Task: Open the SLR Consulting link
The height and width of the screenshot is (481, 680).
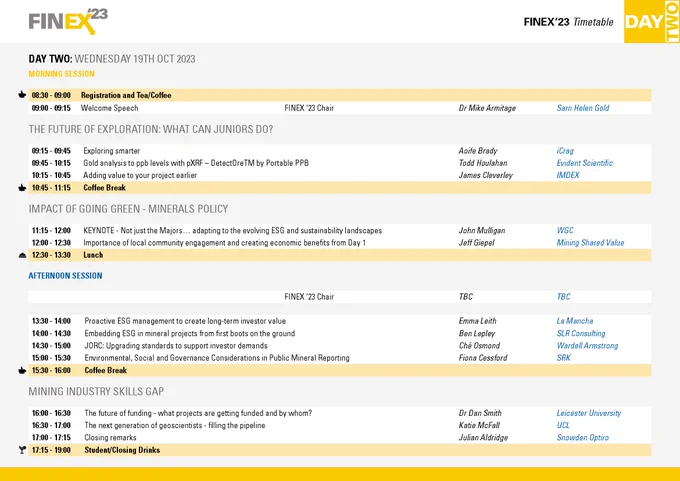Action: coord(581,334)
